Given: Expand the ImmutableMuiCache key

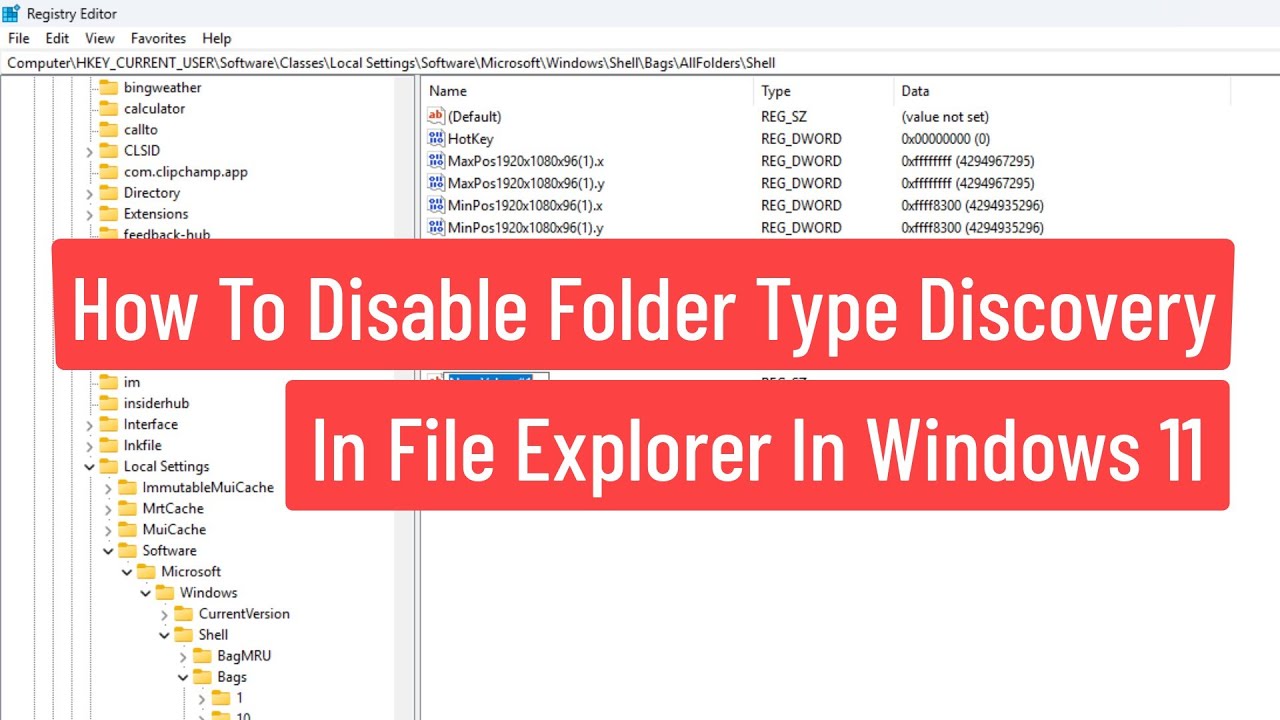Looking at the screenshot, I should point(108,488).
